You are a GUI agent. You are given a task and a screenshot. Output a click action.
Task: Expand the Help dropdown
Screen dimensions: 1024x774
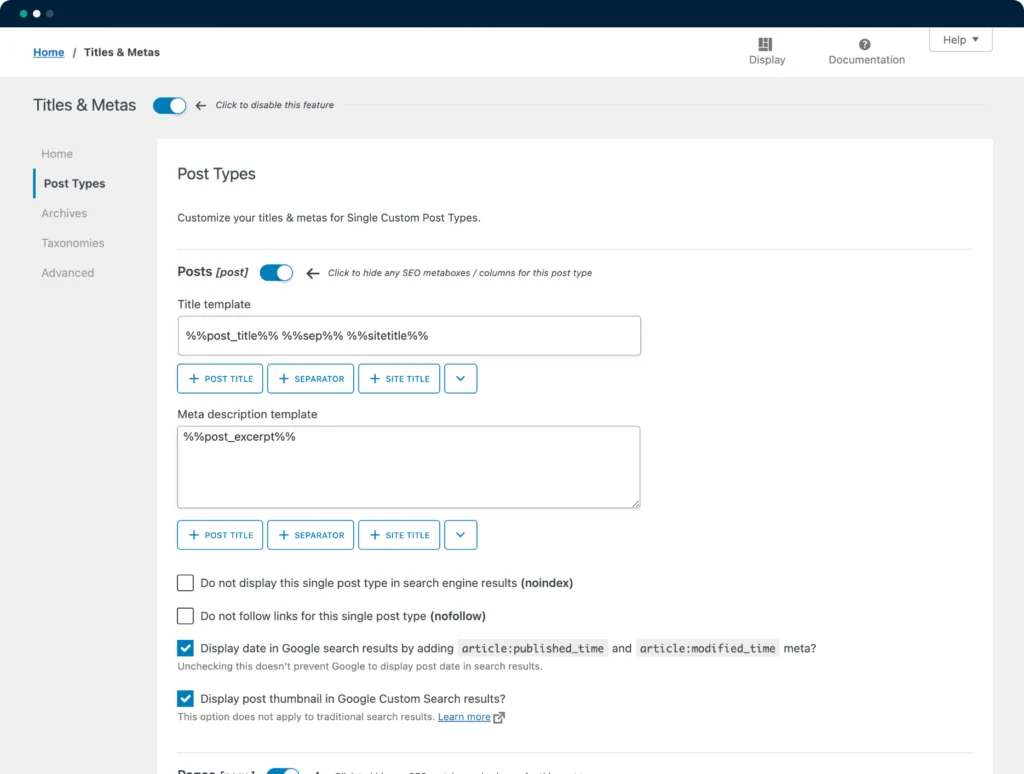(x=960, y=40)
